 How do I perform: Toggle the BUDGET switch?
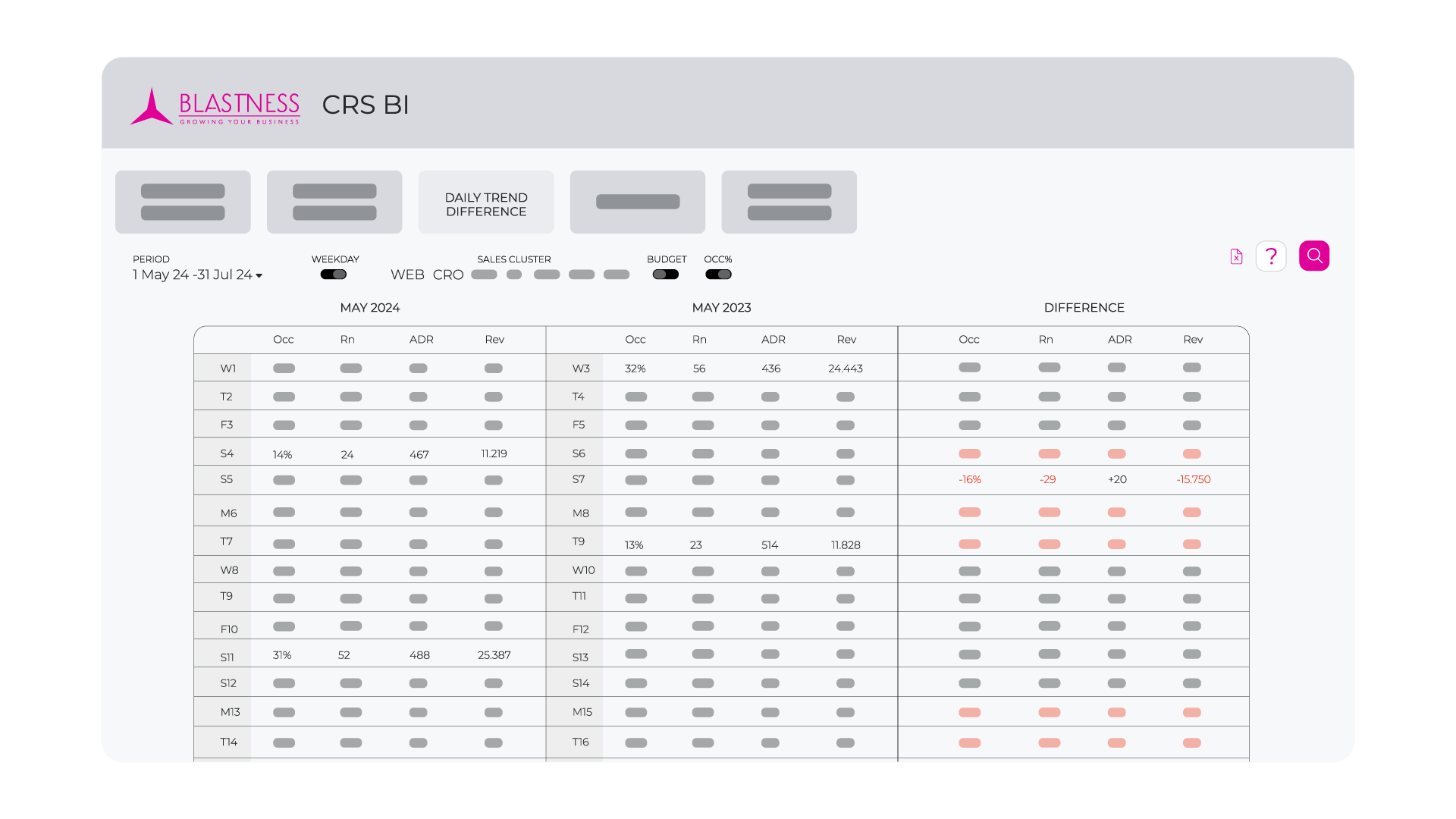[665, 275]
